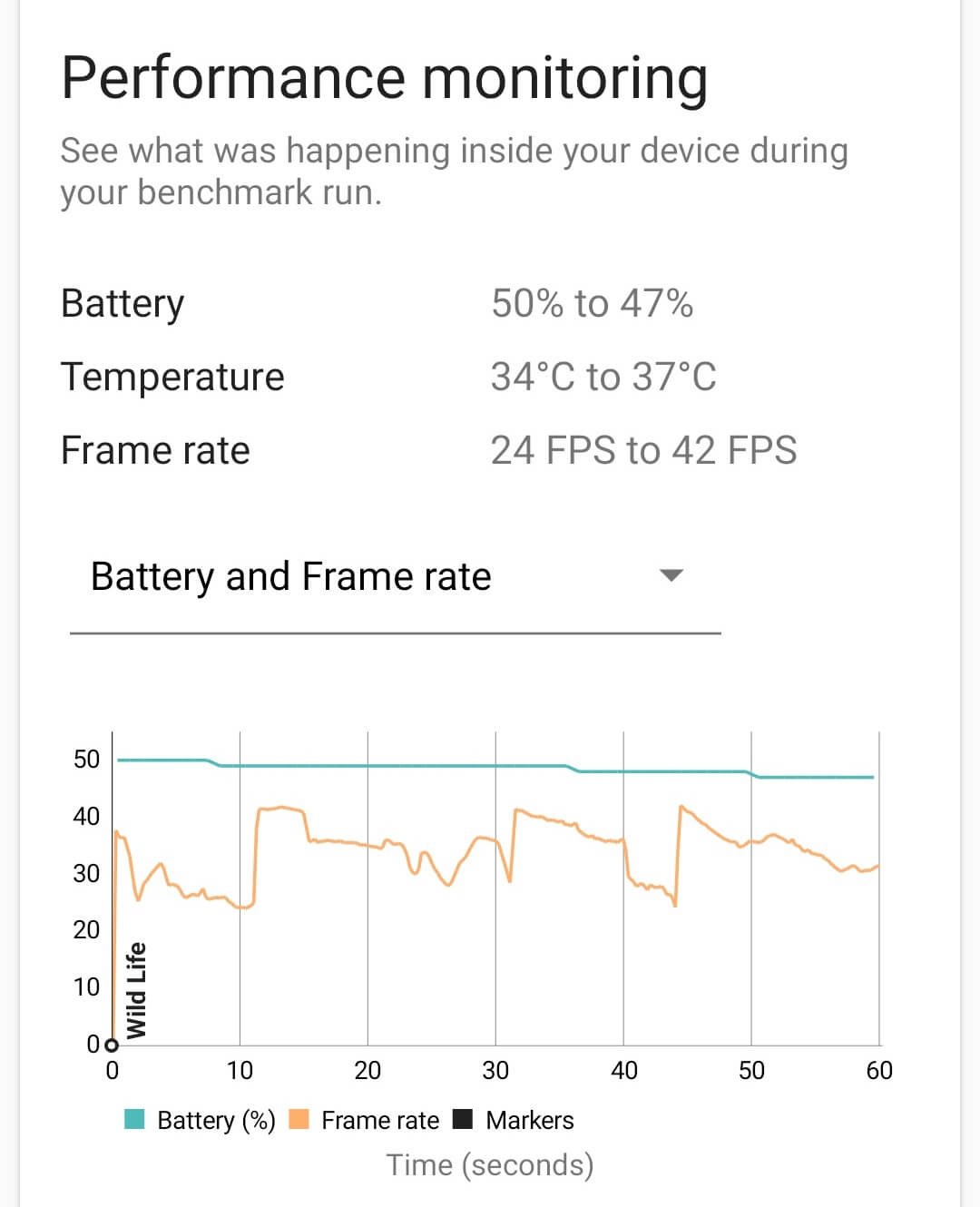
Task: Select the 34°C to 37°C temperature value
Action: [603, 376]
